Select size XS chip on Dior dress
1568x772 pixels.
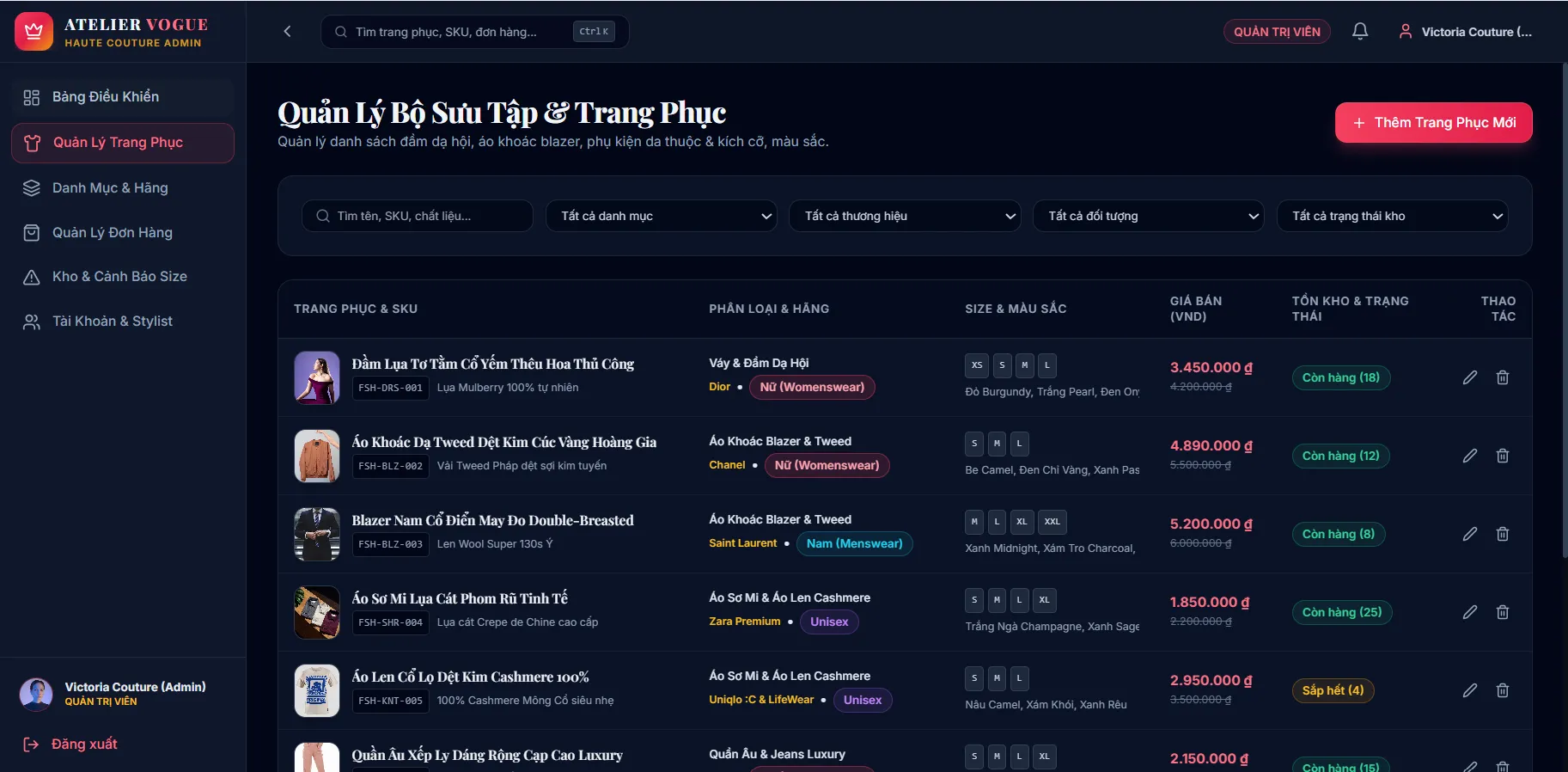point(976,365)
